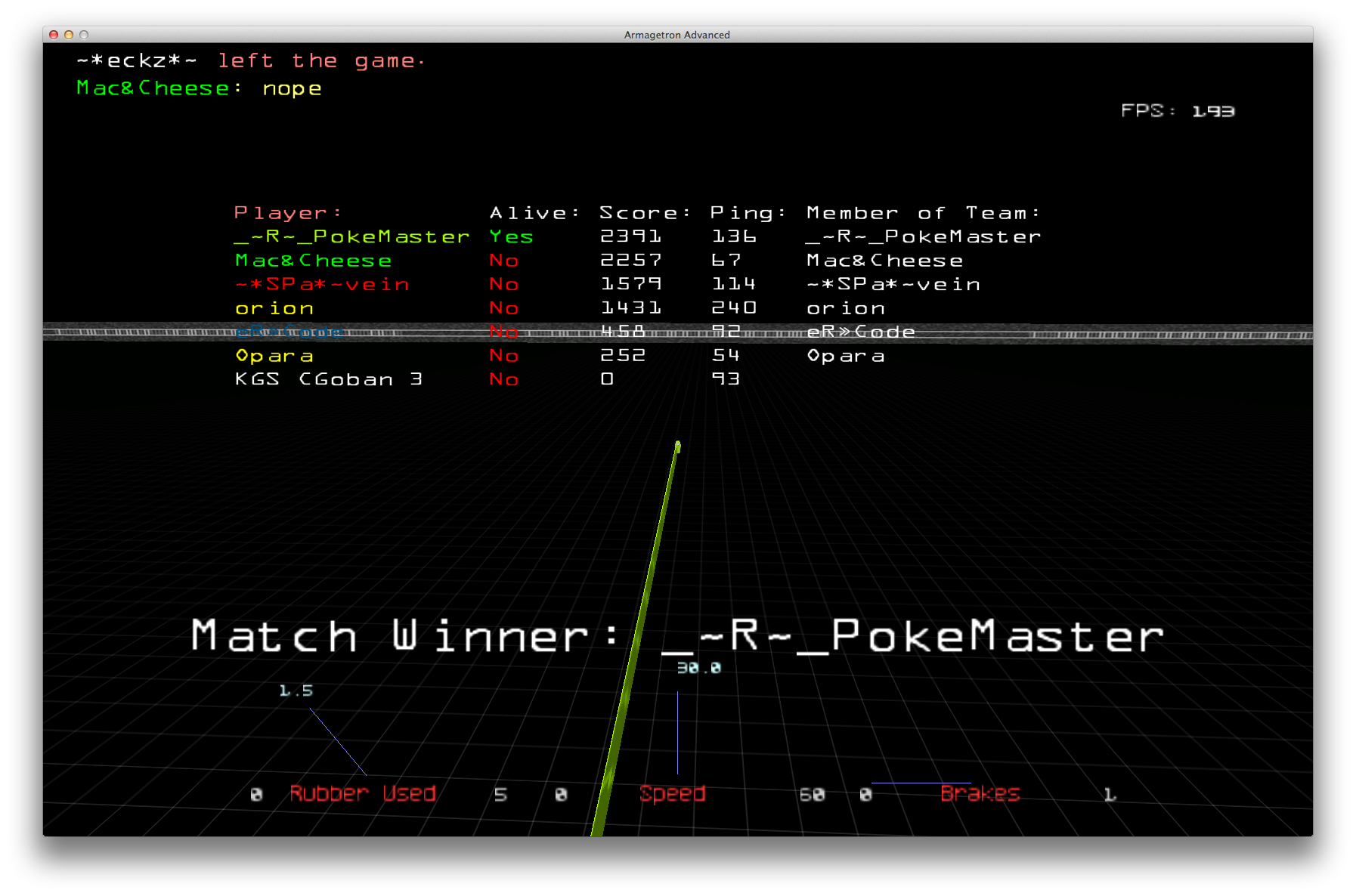This screenshot has height=896, width=1356.
Task: Select Mac&Cheese in the Player column
Action: (313, 261)
